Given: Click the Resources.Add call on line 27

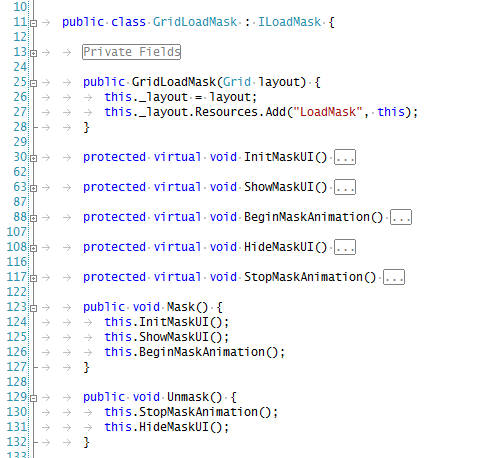Looking at the screenshot, I should point(240,112).
